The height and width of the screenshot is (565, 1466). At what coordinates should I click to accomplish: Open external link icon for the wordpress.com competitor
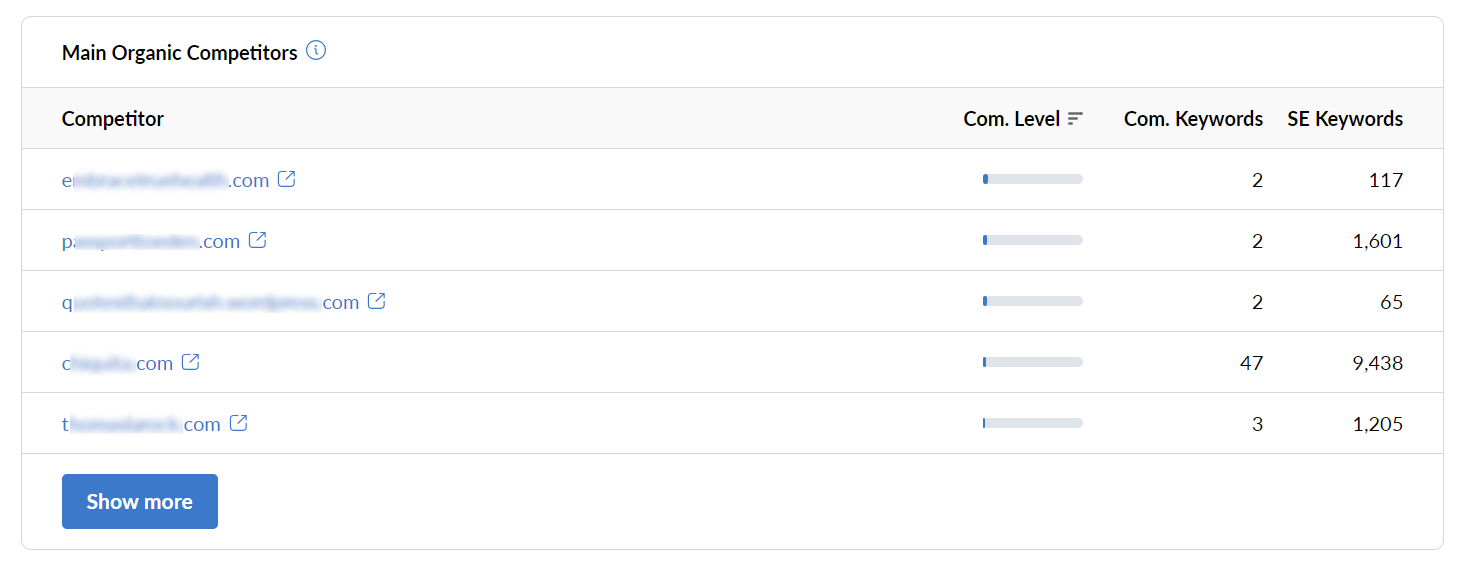click(376, 301)
